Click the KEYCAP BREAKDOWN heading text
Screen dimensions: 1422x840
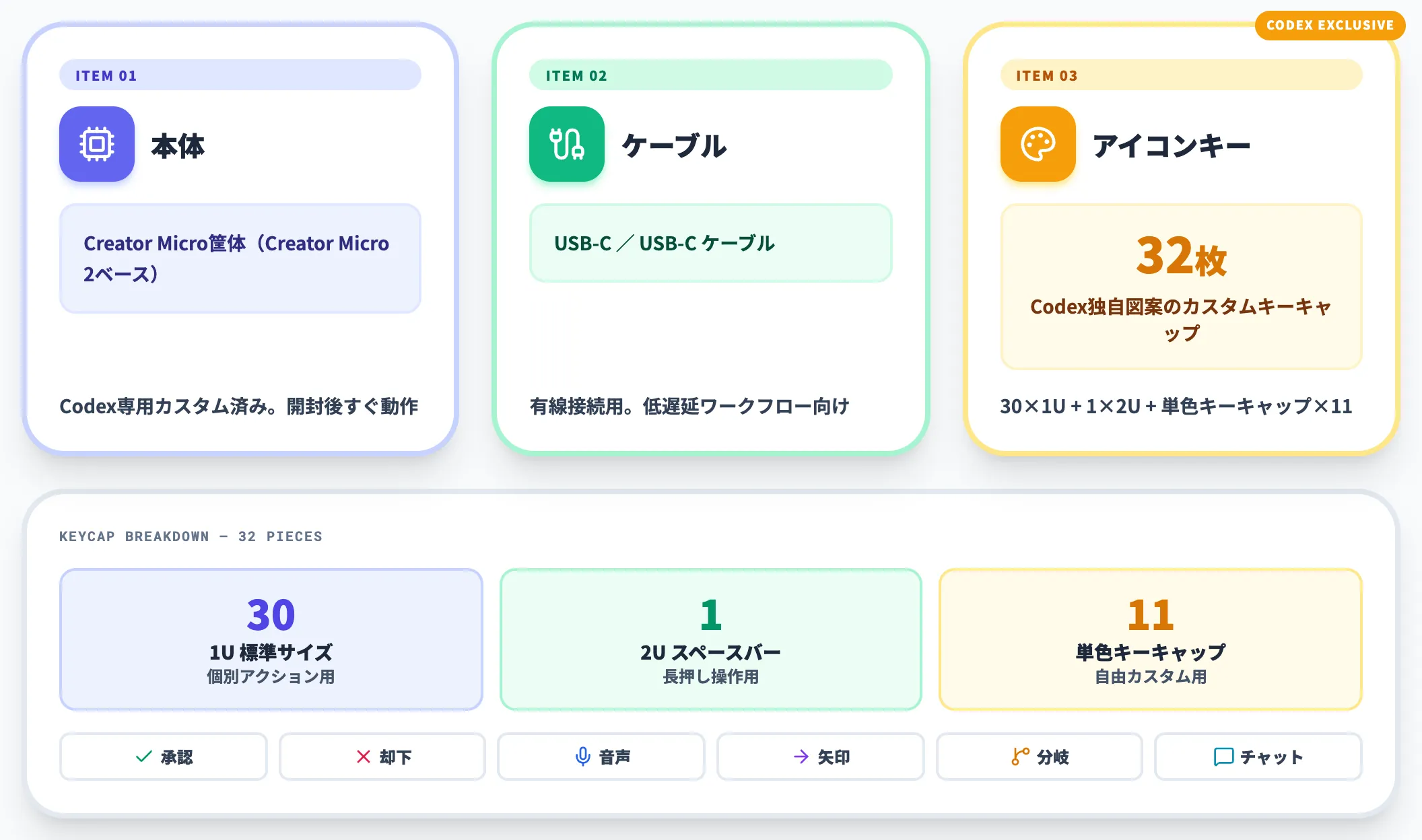point(191,536)
